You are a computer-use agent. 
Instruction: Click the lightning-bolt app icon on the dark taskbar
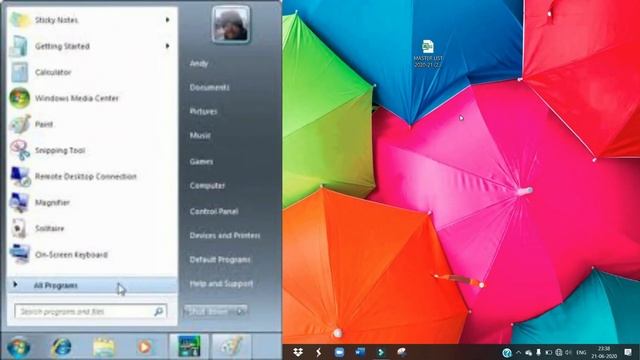point(318,352)
